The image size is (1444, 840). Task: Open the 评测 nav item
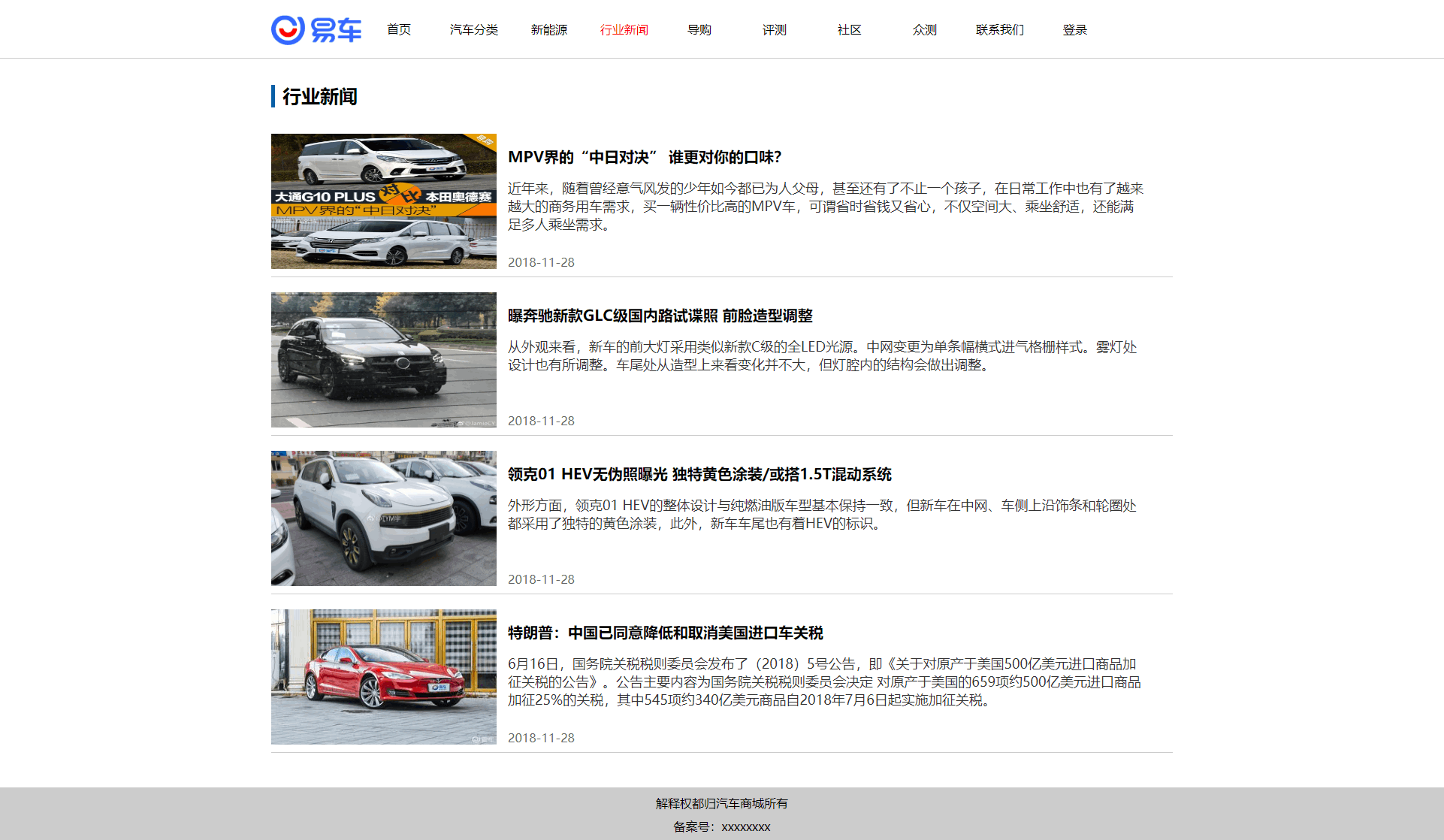(x=775, y=30)
